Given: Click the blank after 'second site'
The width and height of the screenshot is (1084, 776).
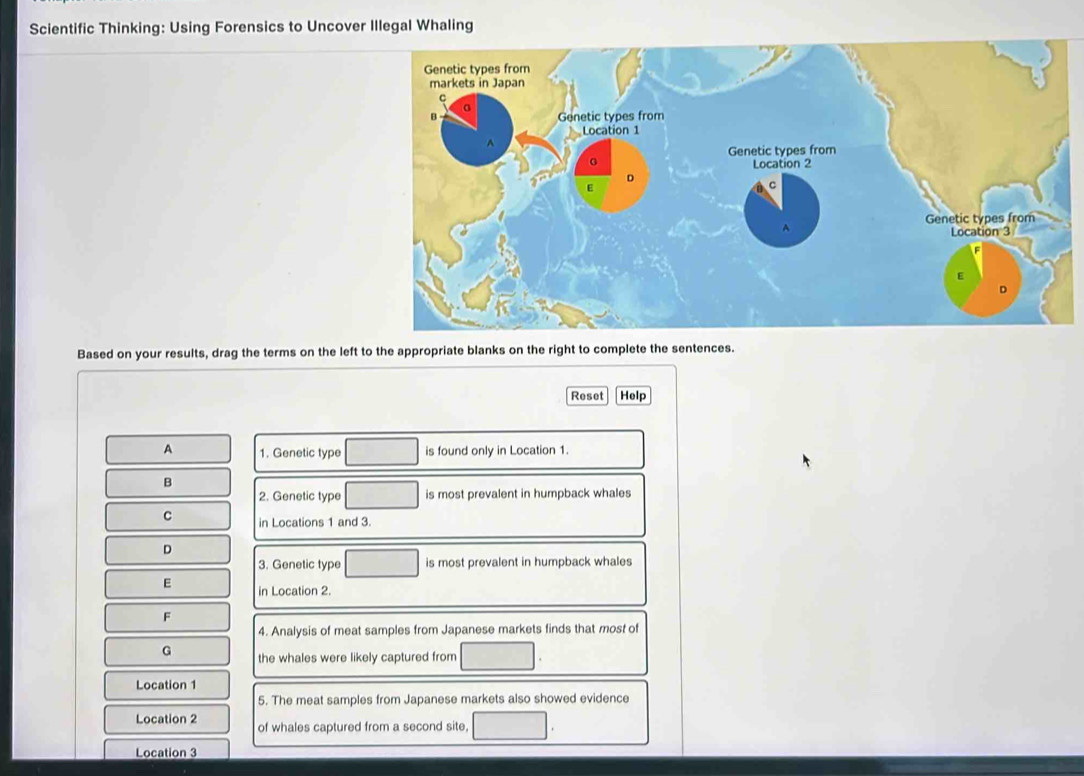Looking at the screenshot, I should pyautogui.click(x=511, y=727).
